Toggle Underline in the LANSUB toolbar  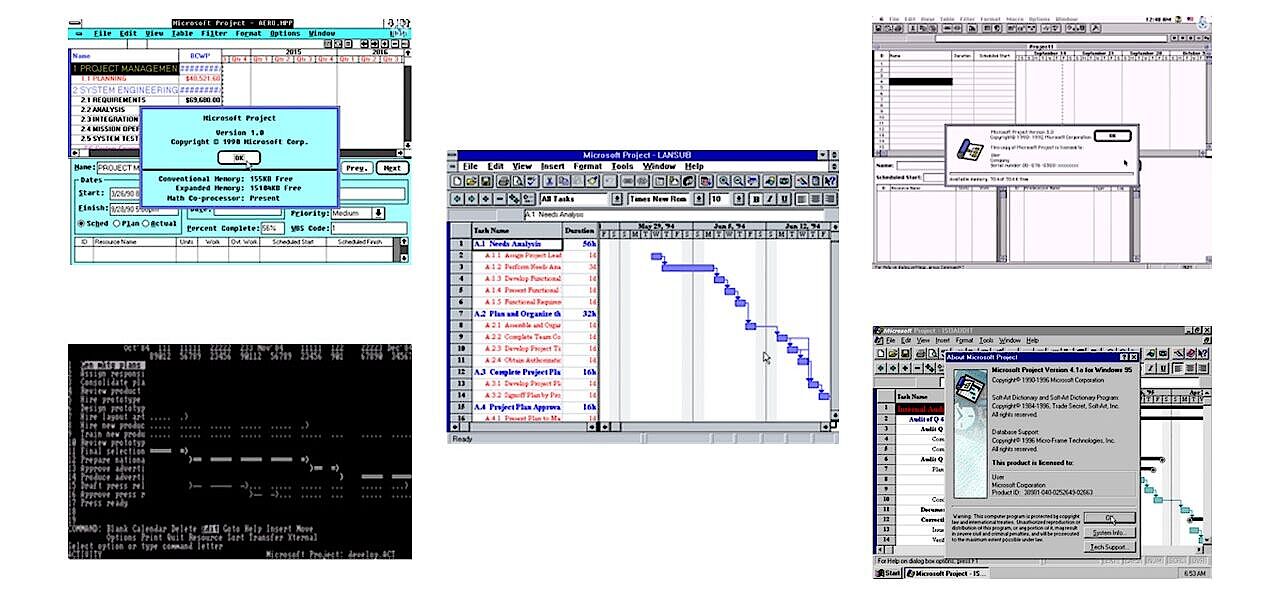point(786,199)
